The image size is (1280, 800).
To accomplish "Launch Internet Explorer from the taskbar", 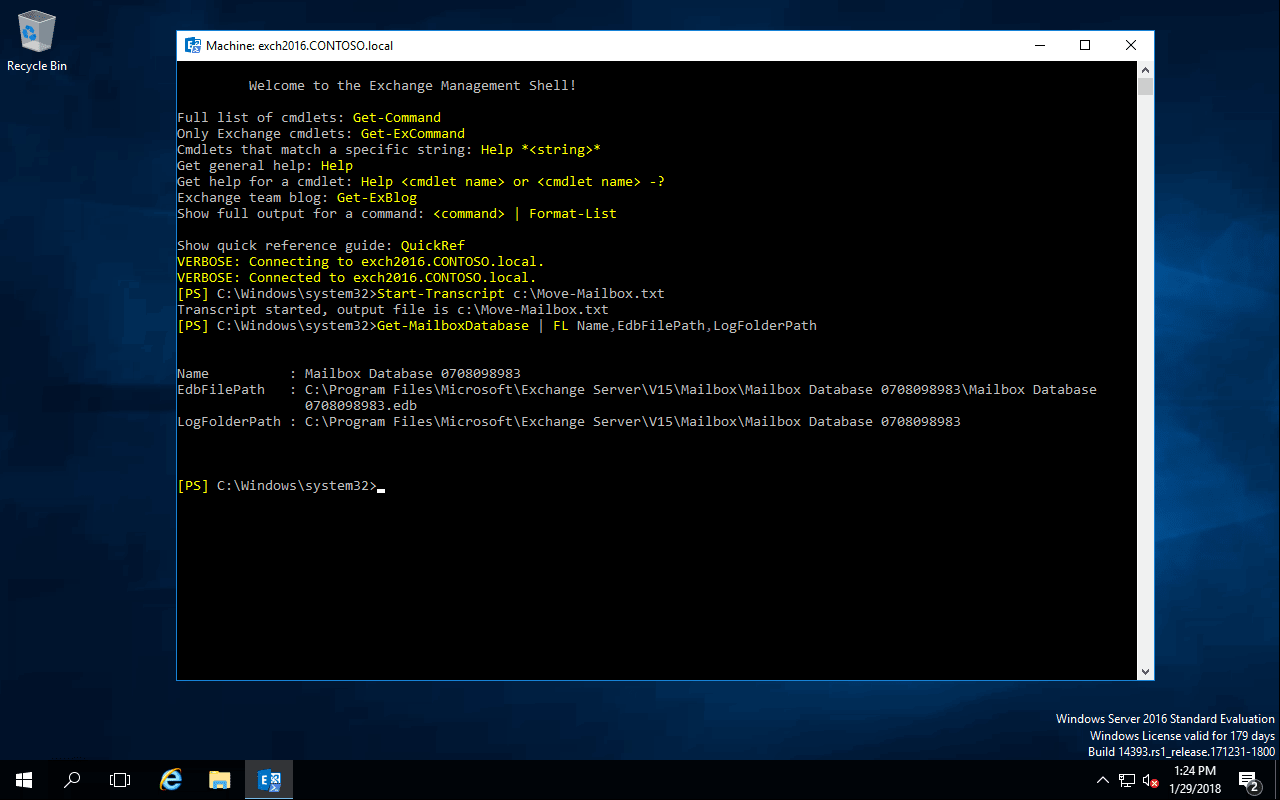I will [171, 780].
